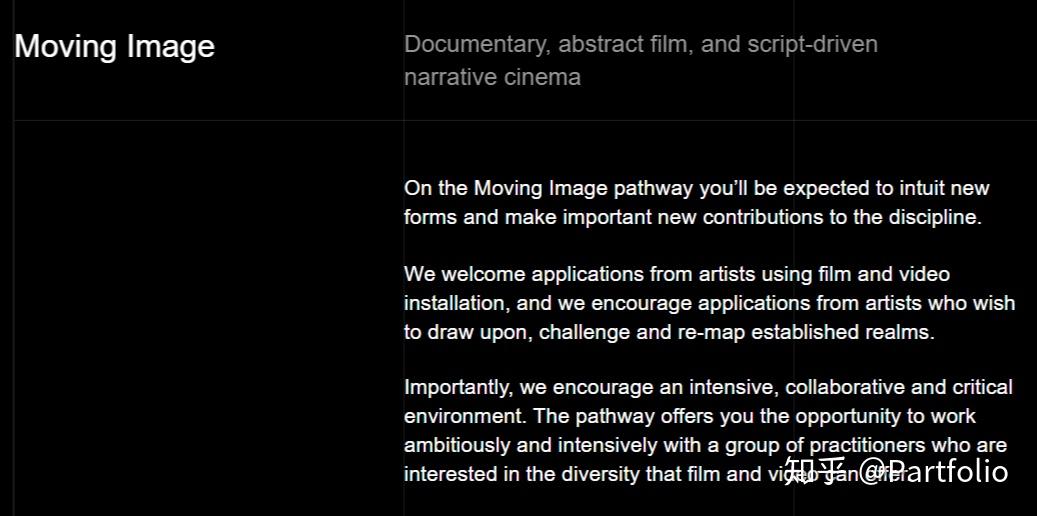This screenshot has height=516, width=1037.
Task: Click the line starting "ambitiously and intensively"
Action: pyautogui.click(x=704, y=445)
